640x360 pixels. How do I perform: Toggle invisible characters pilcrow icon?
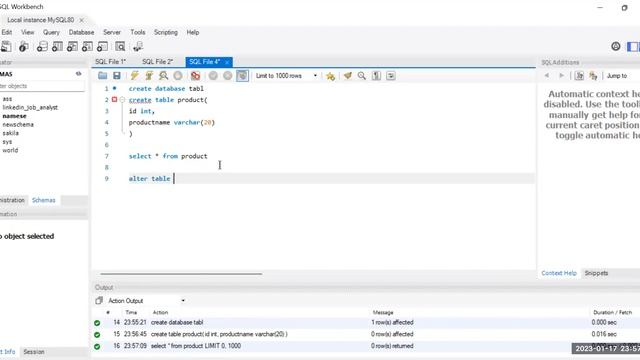pyautogui.click(x=376, y=76)
